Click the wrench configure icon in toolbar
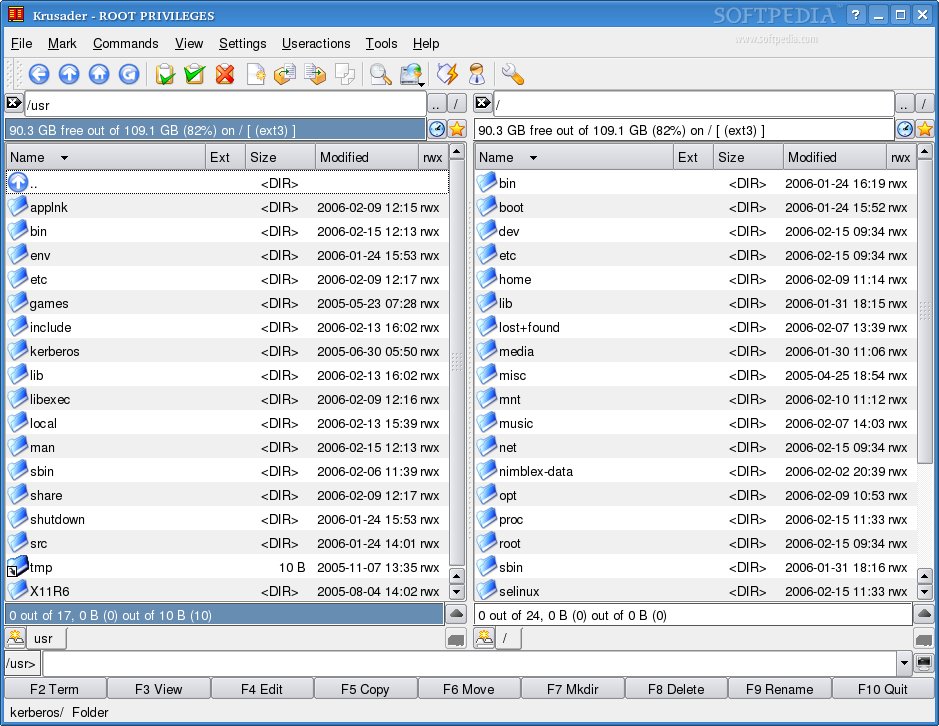The image size is (939, 726). click(512, 74)
